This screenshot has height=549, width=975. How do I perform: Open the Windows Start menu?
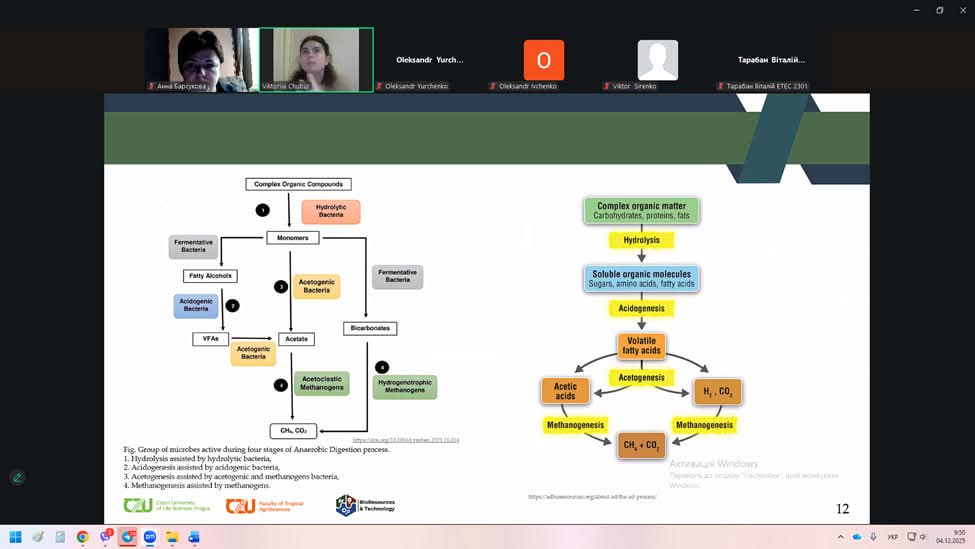[15, 537]
